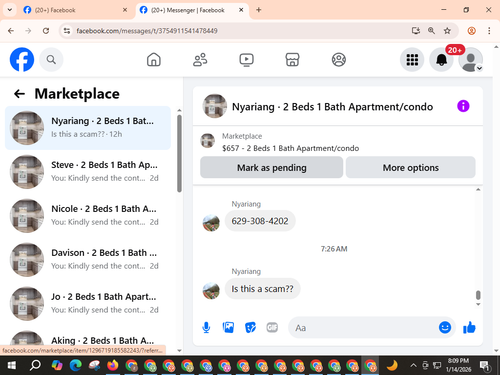The height and width of the screenshot is (375, 500).
Task: Open the GIF picker icon
Action: pos(272,328)
